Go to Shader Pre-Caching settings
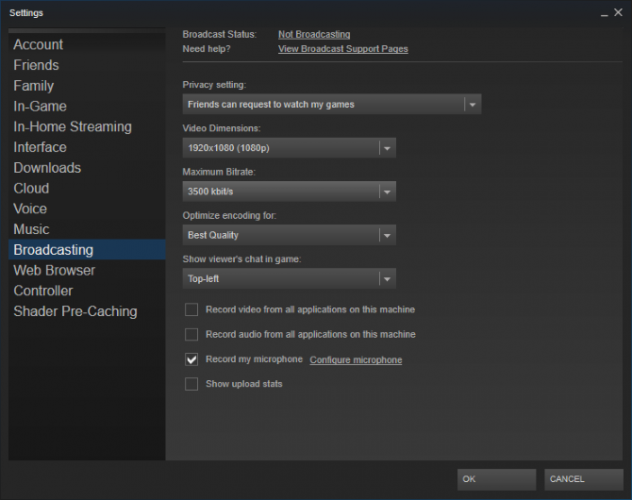This screenshot has height=500, width=632. 87,311
